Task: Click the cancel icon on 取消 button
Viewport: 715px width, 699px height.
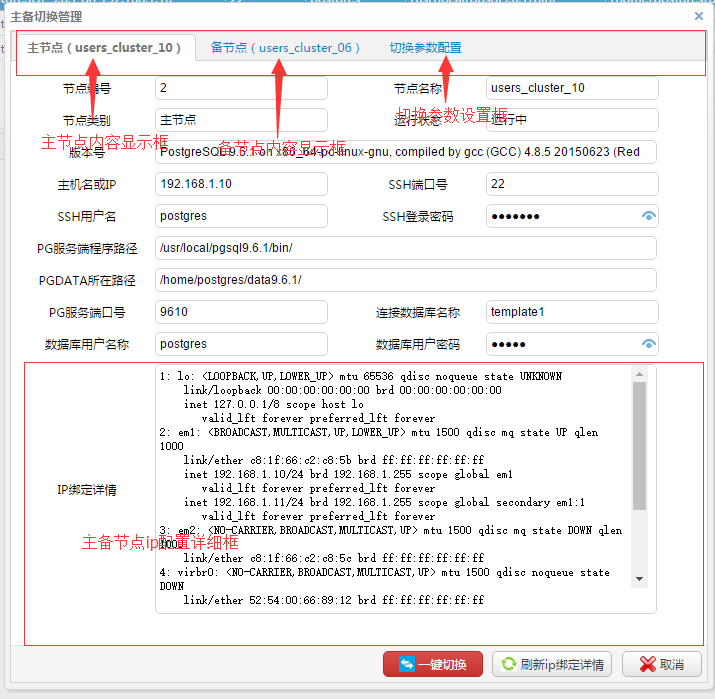Action: (x=645, y=664)
